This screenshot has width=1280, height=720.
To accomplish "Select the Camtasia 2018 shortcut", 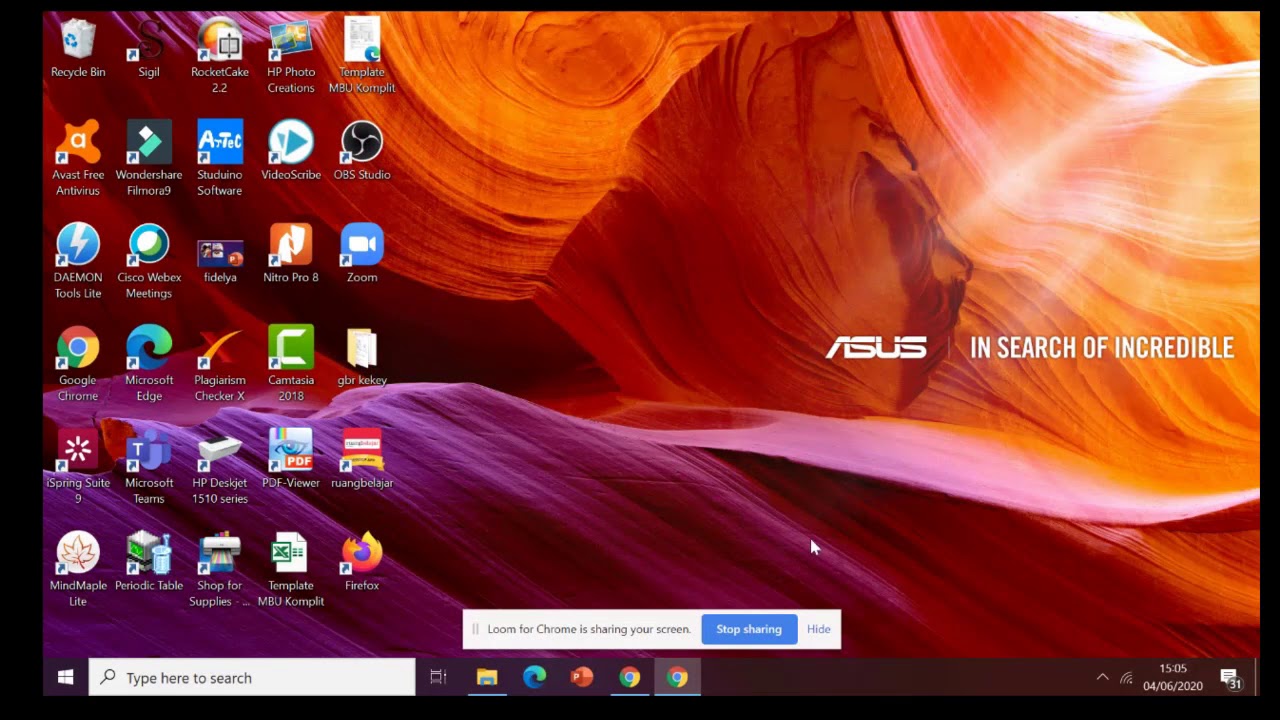I will 291,364.
